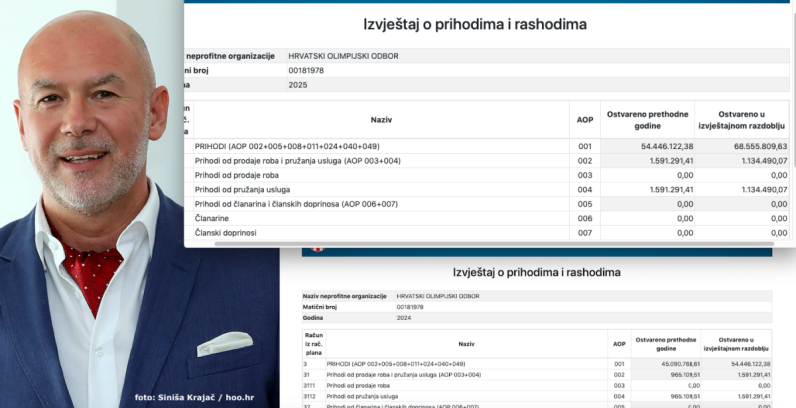This screenshot has width=796, height=408.
Task: Click AOP code '001' in the 2025 report
Action: click(585, 146)
